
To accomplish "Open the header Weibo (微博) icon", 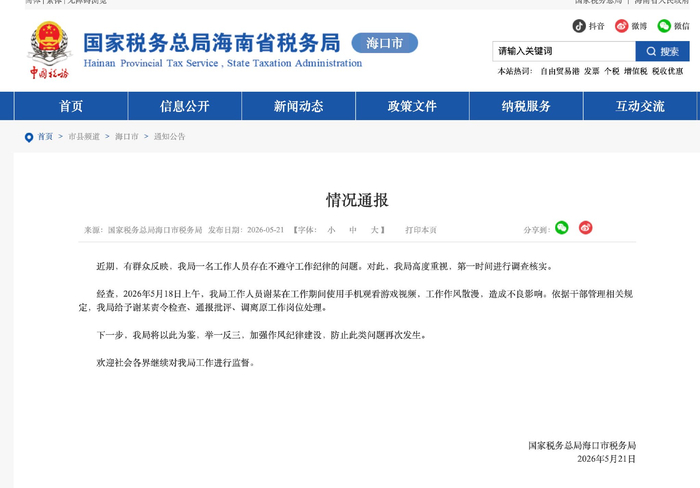I will point(621,26).
